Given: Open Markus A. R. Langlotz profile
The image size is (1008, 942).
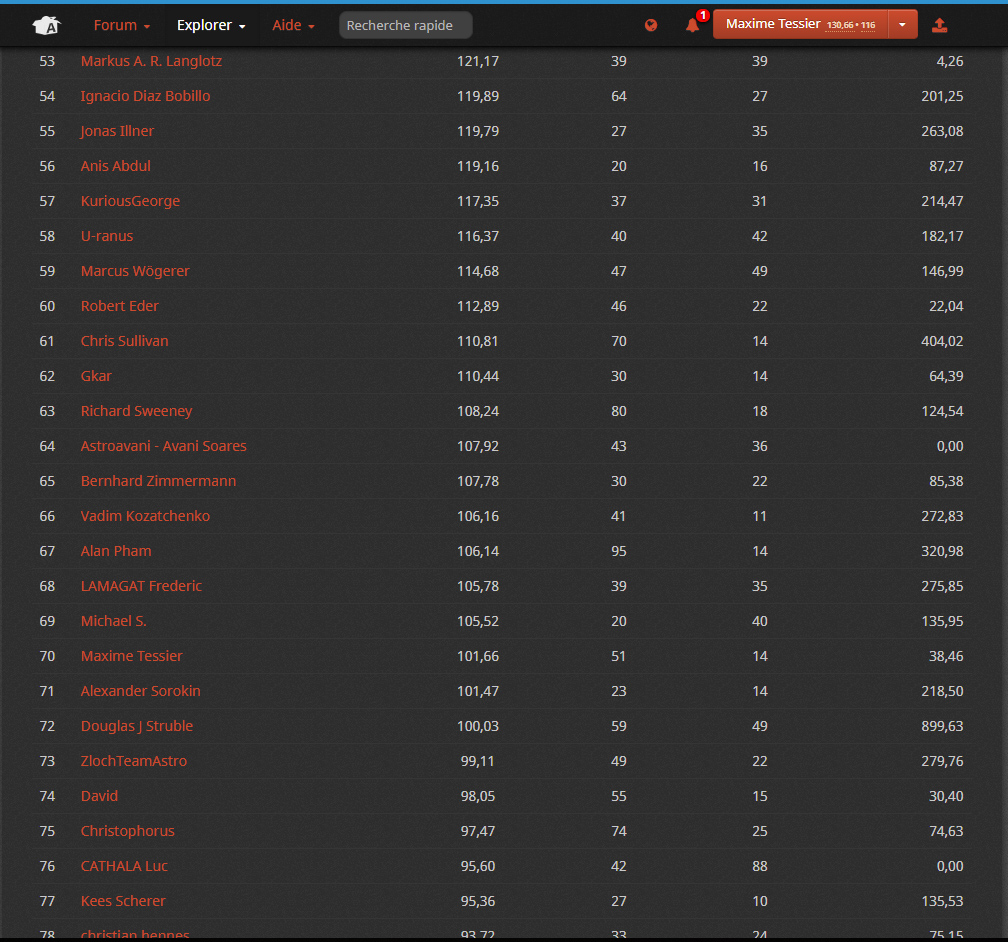Looking at the screenshot, I should (x=151, y=61).
